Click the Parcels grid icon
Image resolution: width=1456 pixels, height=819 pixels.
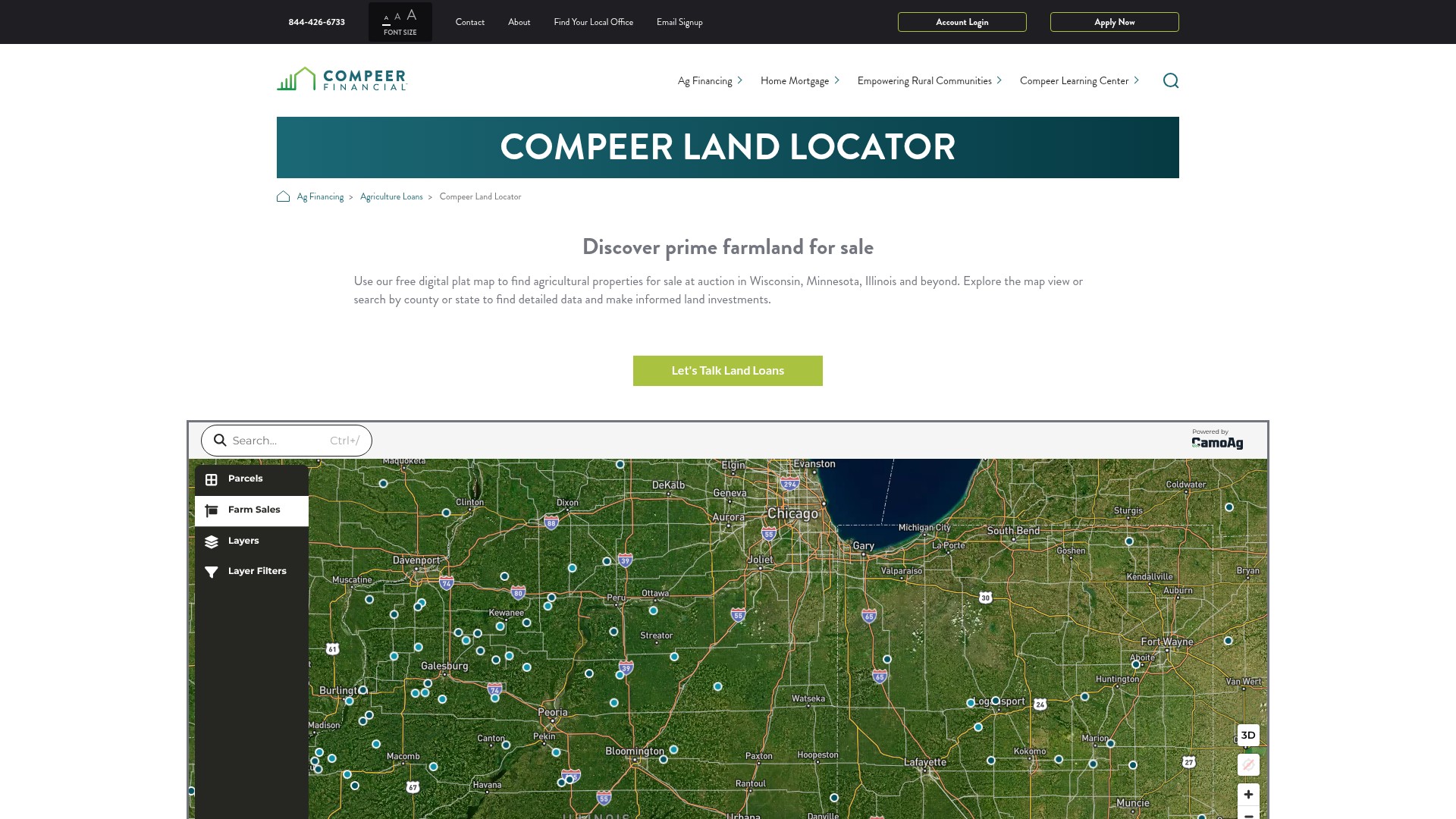(x=212, y=479)
